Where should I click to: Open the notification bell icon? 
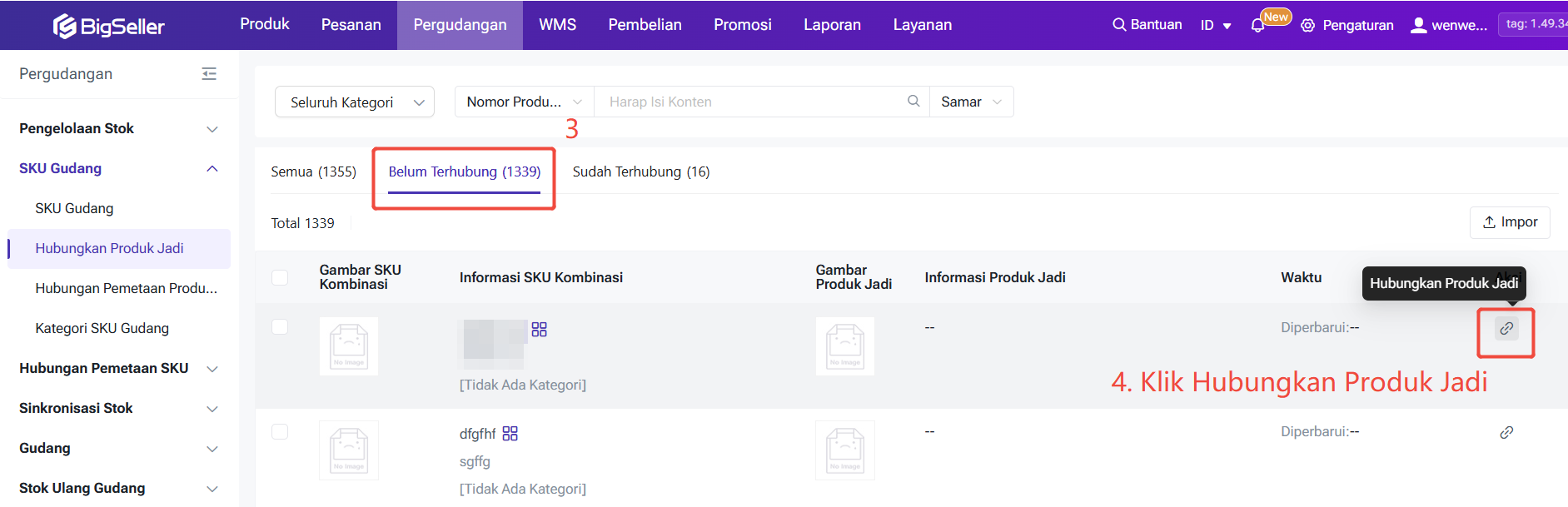pos(1257,26)
